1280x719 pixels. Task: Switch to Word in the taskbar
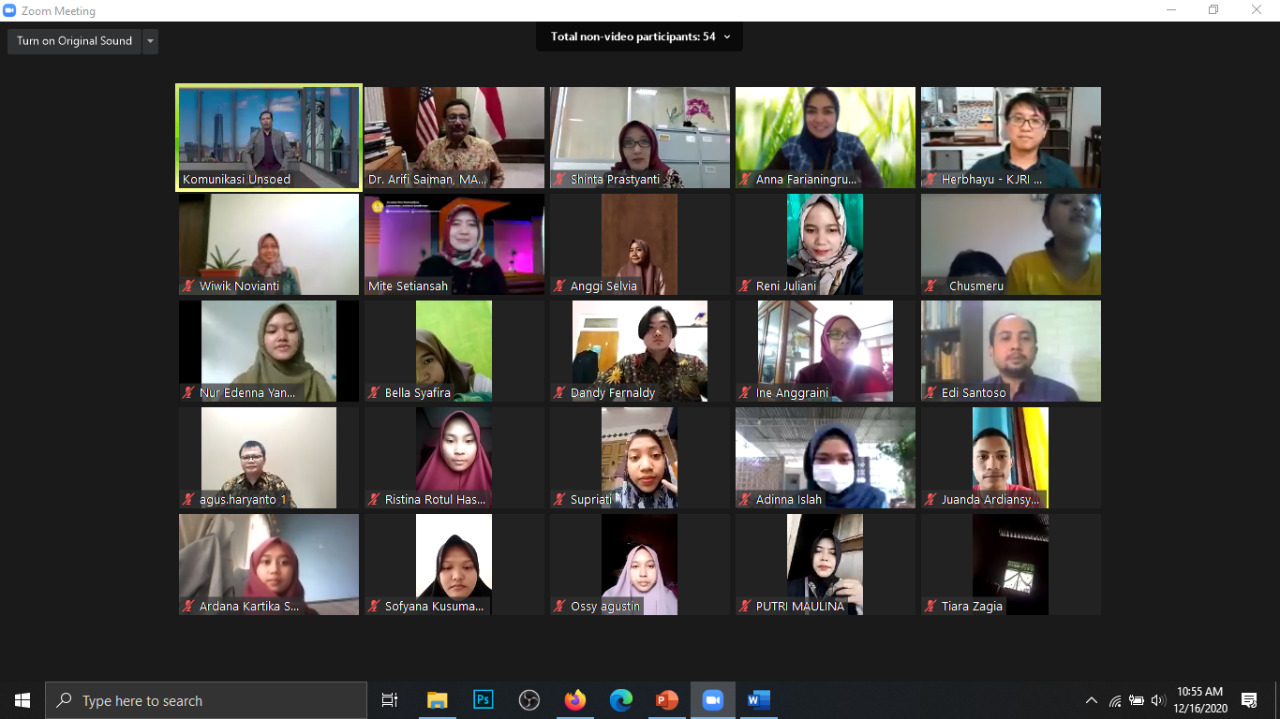pyautogui.click(x=759, y=700)
